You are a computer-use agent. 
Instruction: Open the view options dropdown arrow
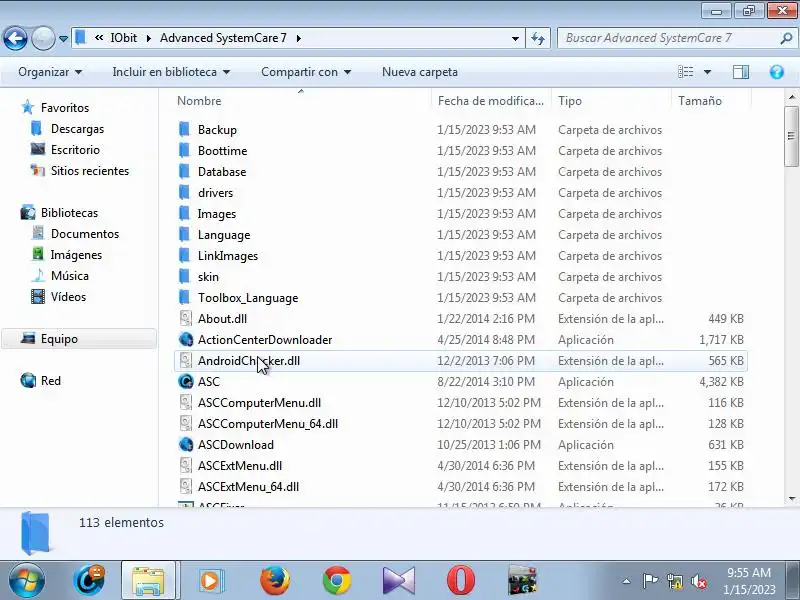[x=707, y=72]
